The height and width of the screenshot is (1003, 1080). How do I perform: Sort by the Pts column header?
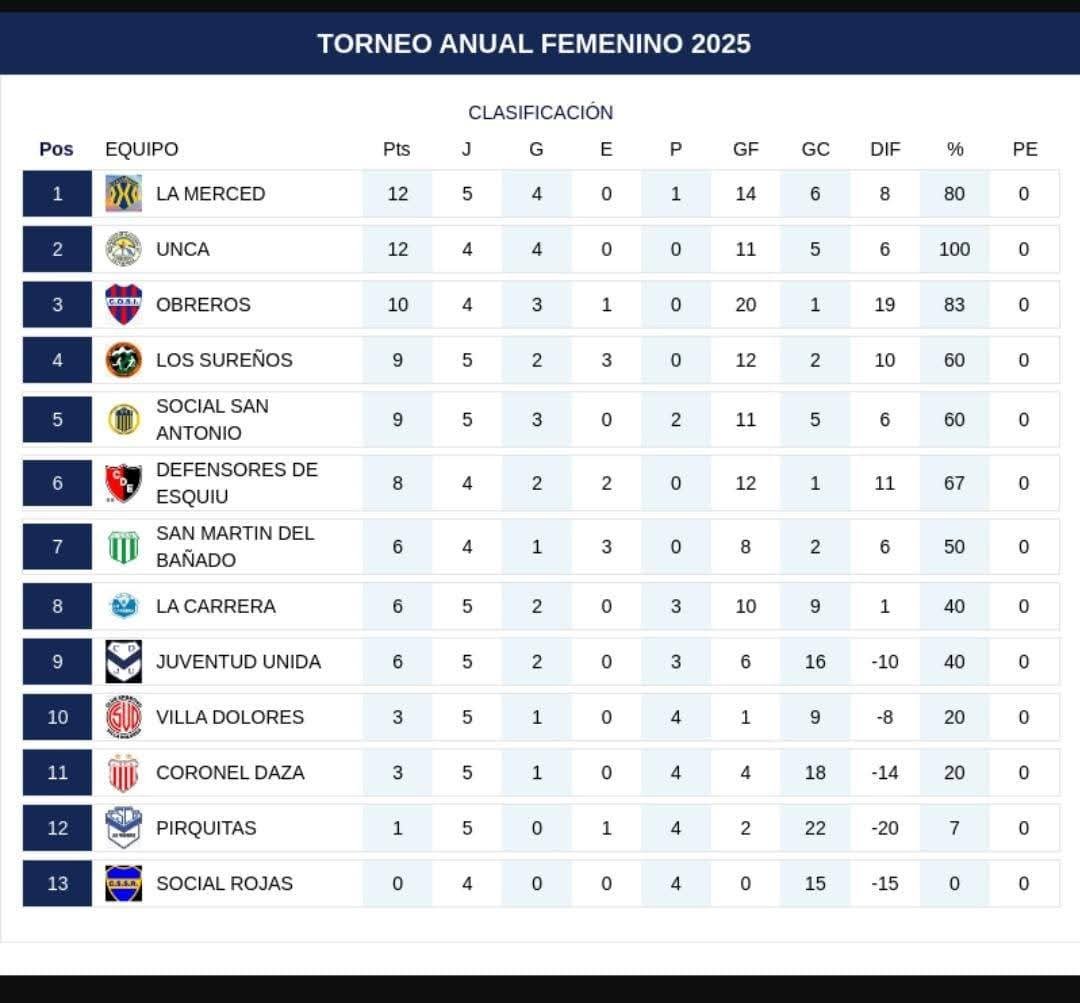click(397, 149)
